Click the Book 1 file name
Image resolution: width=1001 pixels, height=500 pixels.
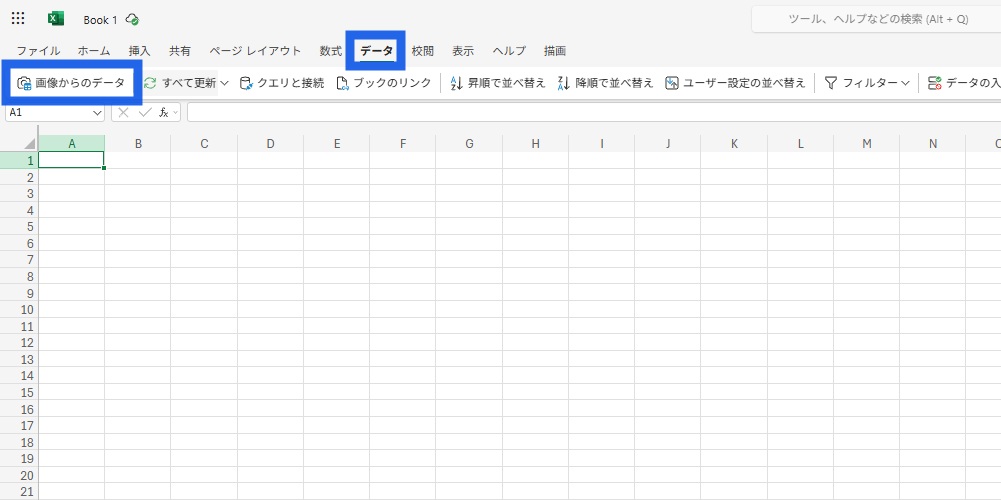[100, 20]
